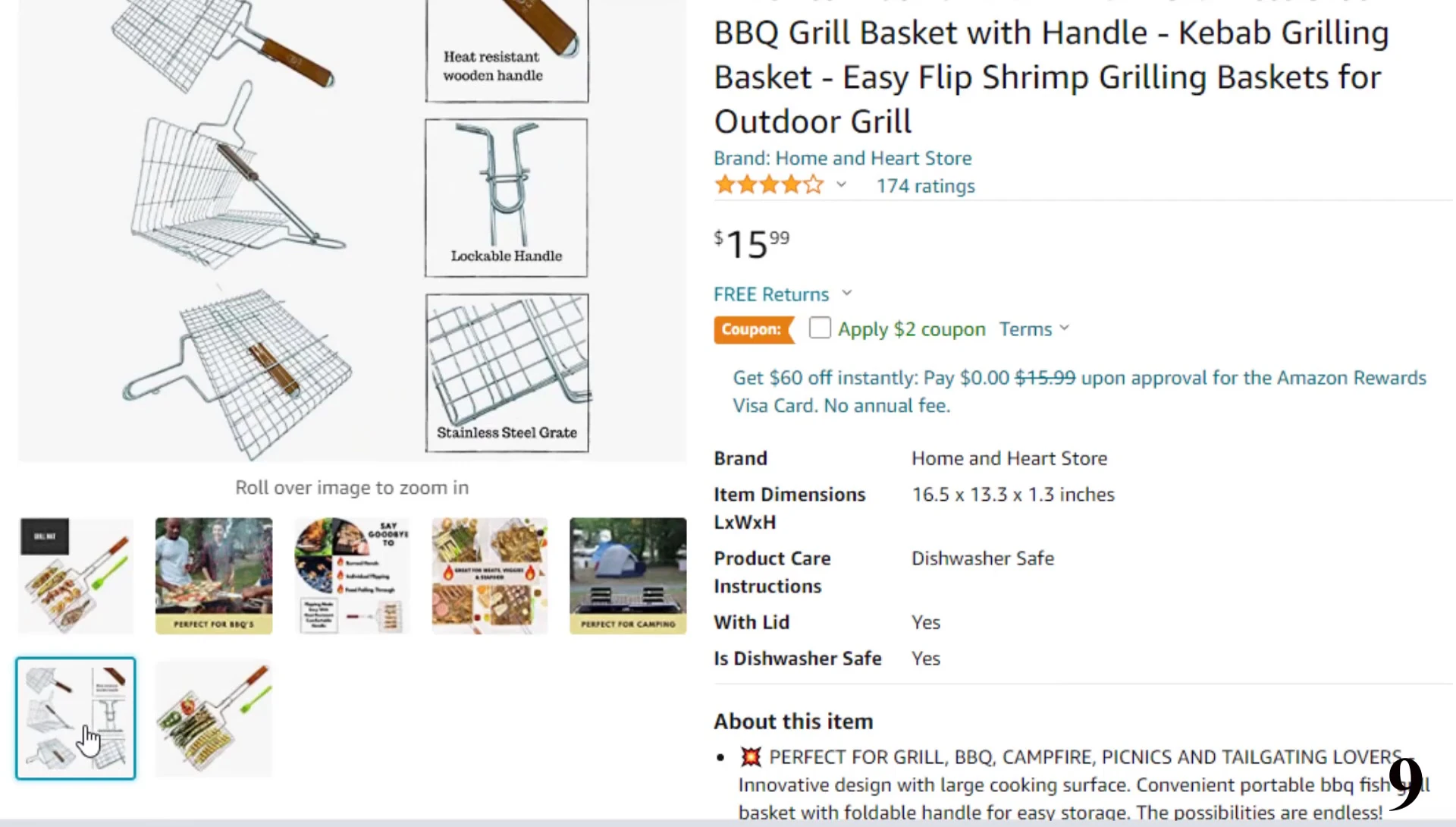Screen dimensions: 1456x827
Task: Expand the coupon Terms dropdown
Action: coord(1034,329)
